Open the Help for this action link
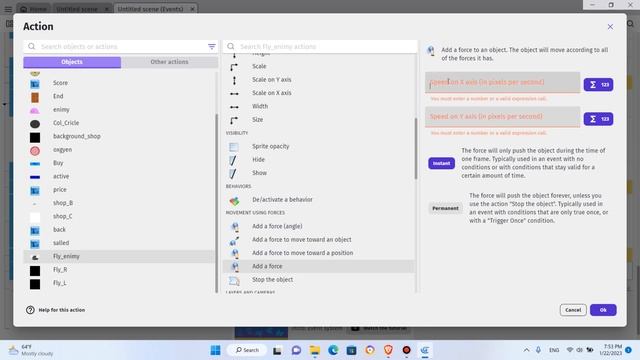 pos(62,310)
